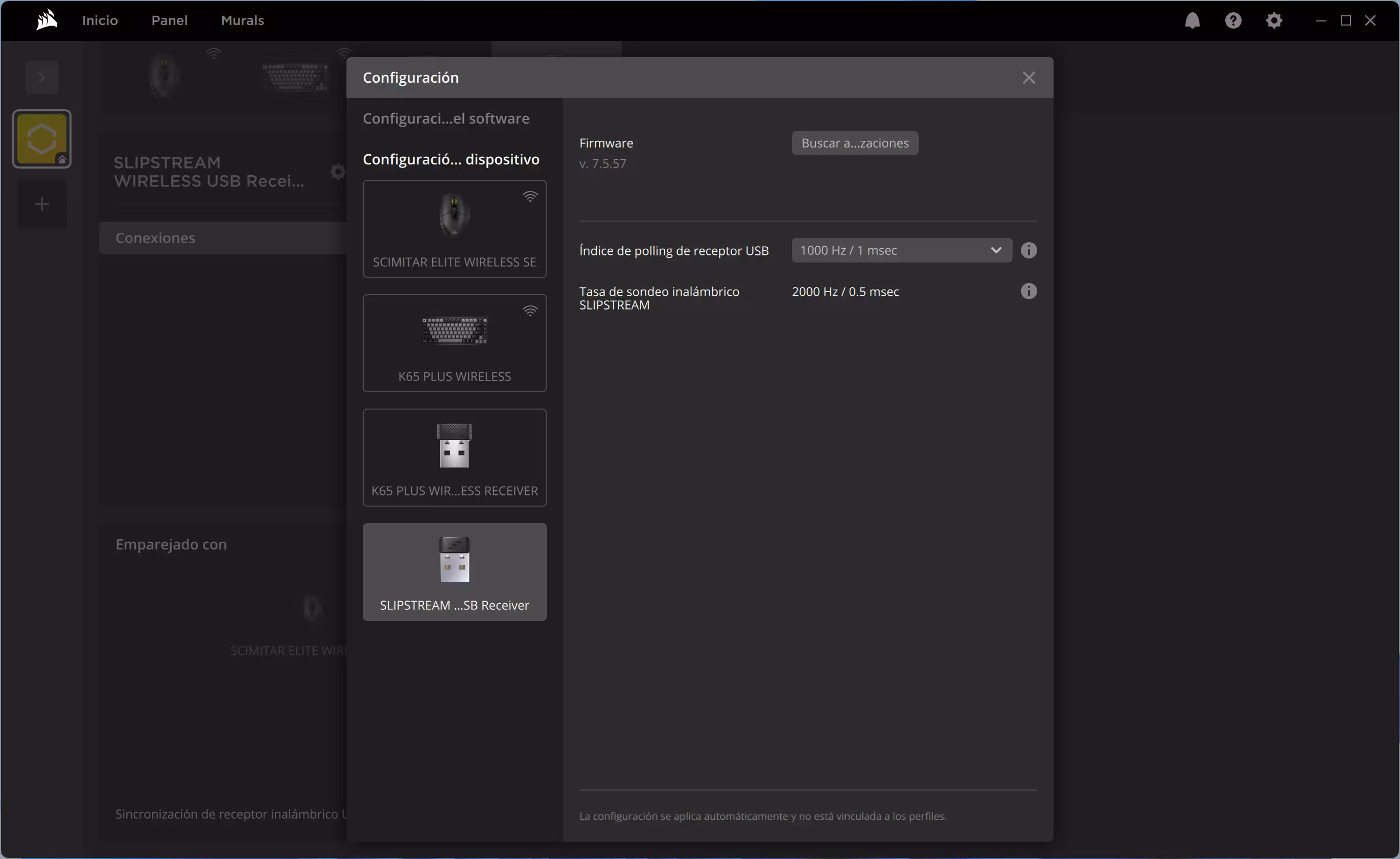
Task: Show info for Índice de polling de receptor USB
Action: pyautogui.click(x=1028, y=251)
